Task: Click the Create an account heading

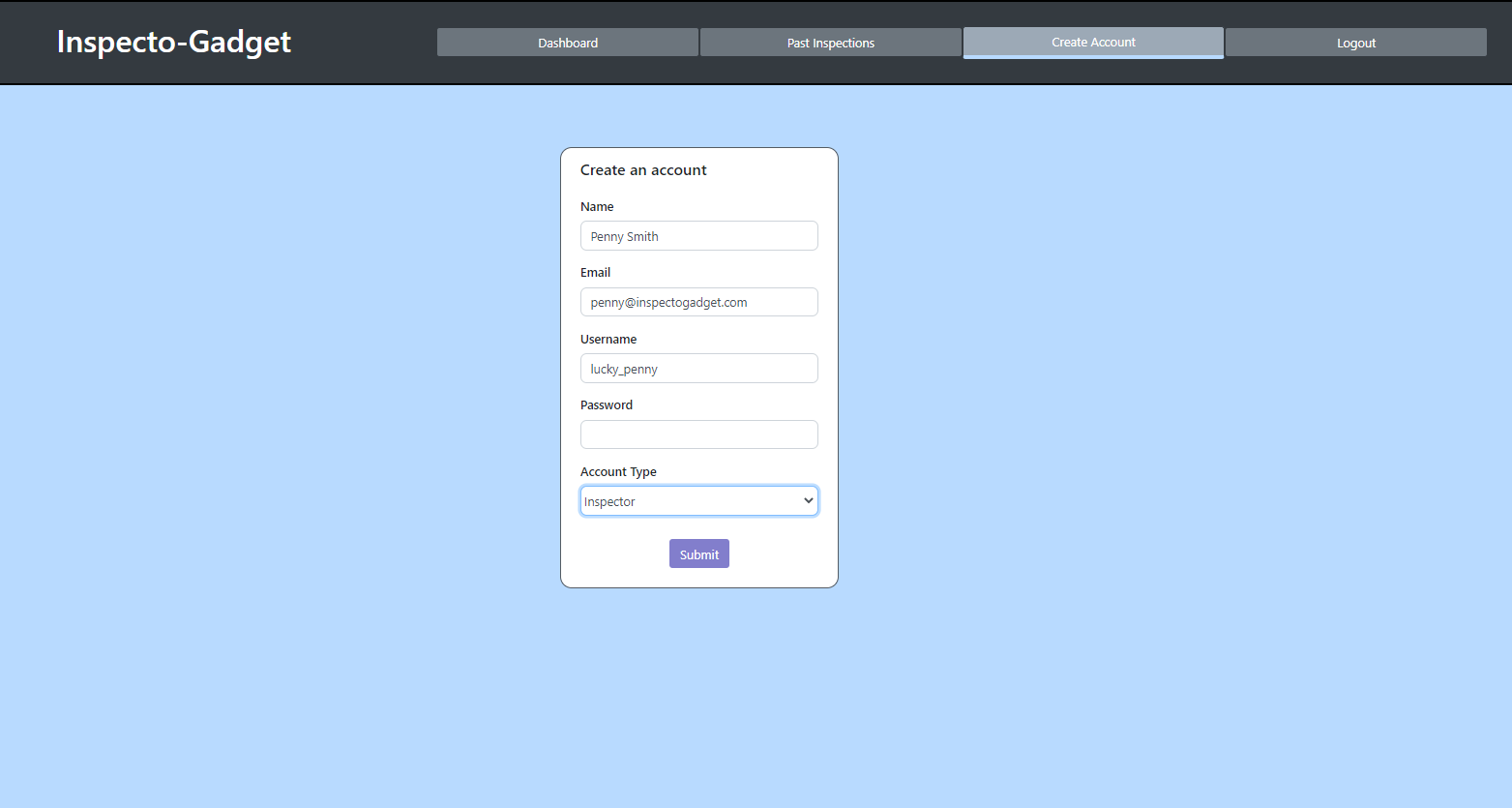Action: pos(643,169)
